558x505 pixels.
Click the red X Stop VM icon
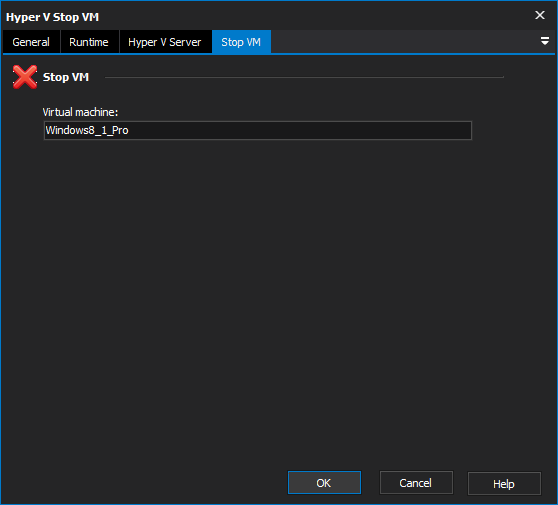pyautogui.click(x=25, y=77)
